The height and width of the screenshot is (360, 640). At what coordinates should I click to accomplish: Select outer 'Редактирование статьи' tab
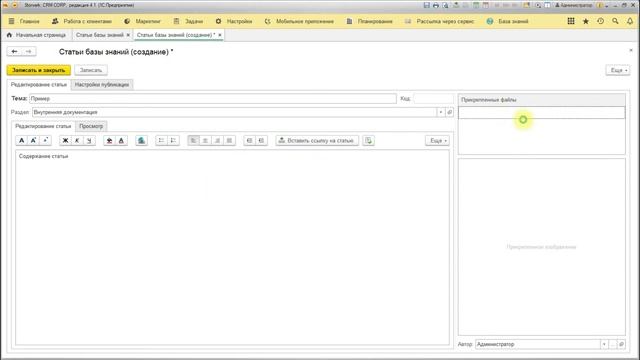39,84
